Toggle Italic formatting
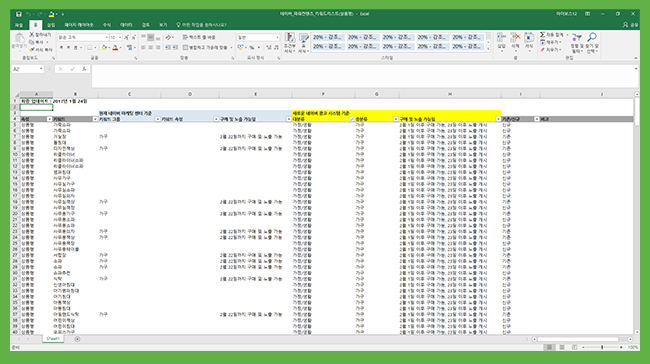Viewport: 650px width, 364px height. pyautogui.click(x=68, y=48)
